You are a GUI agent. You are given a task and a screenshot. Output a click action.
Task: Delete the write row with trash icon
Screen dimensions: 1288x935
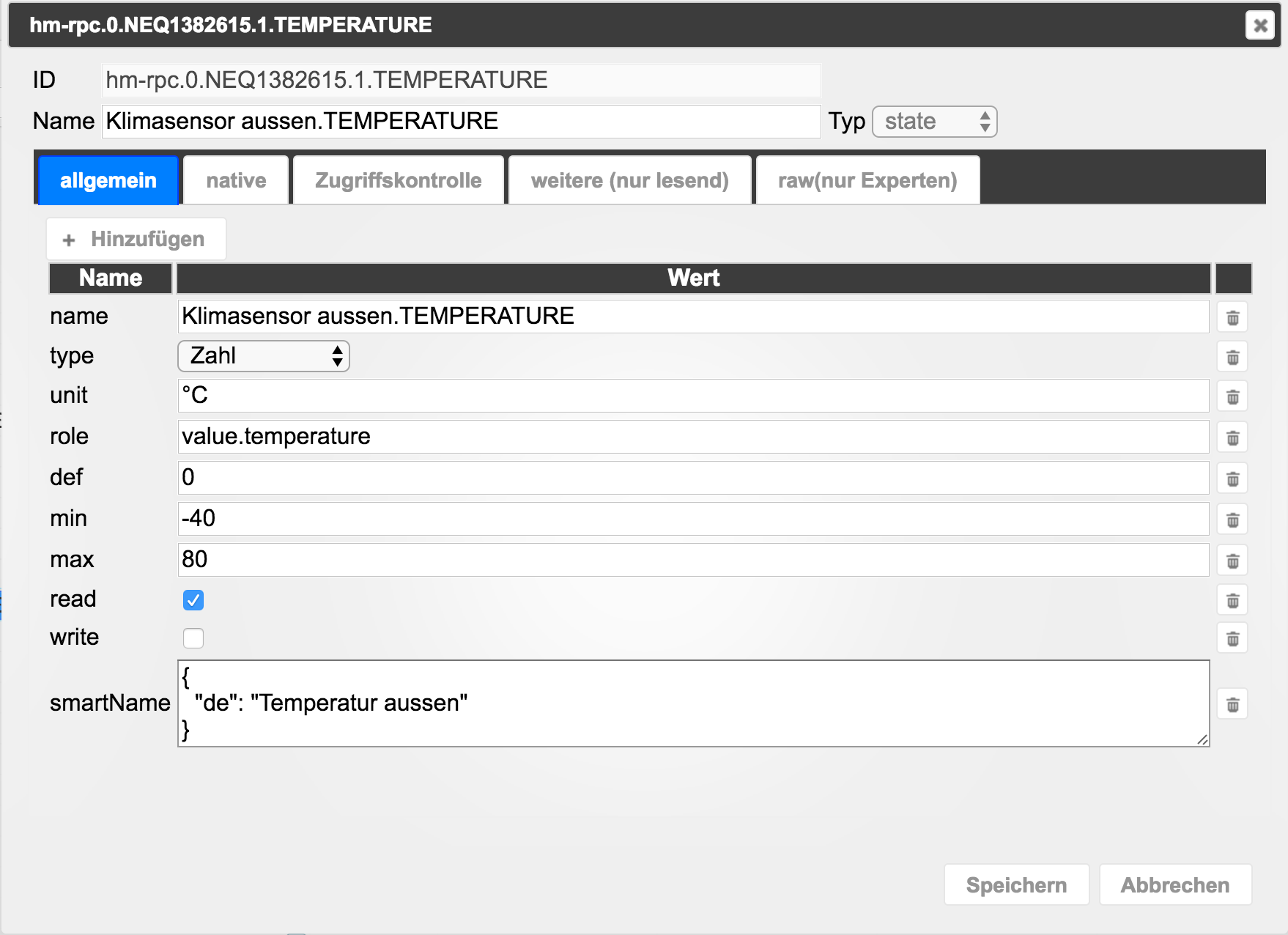(x=1232, y=639)
